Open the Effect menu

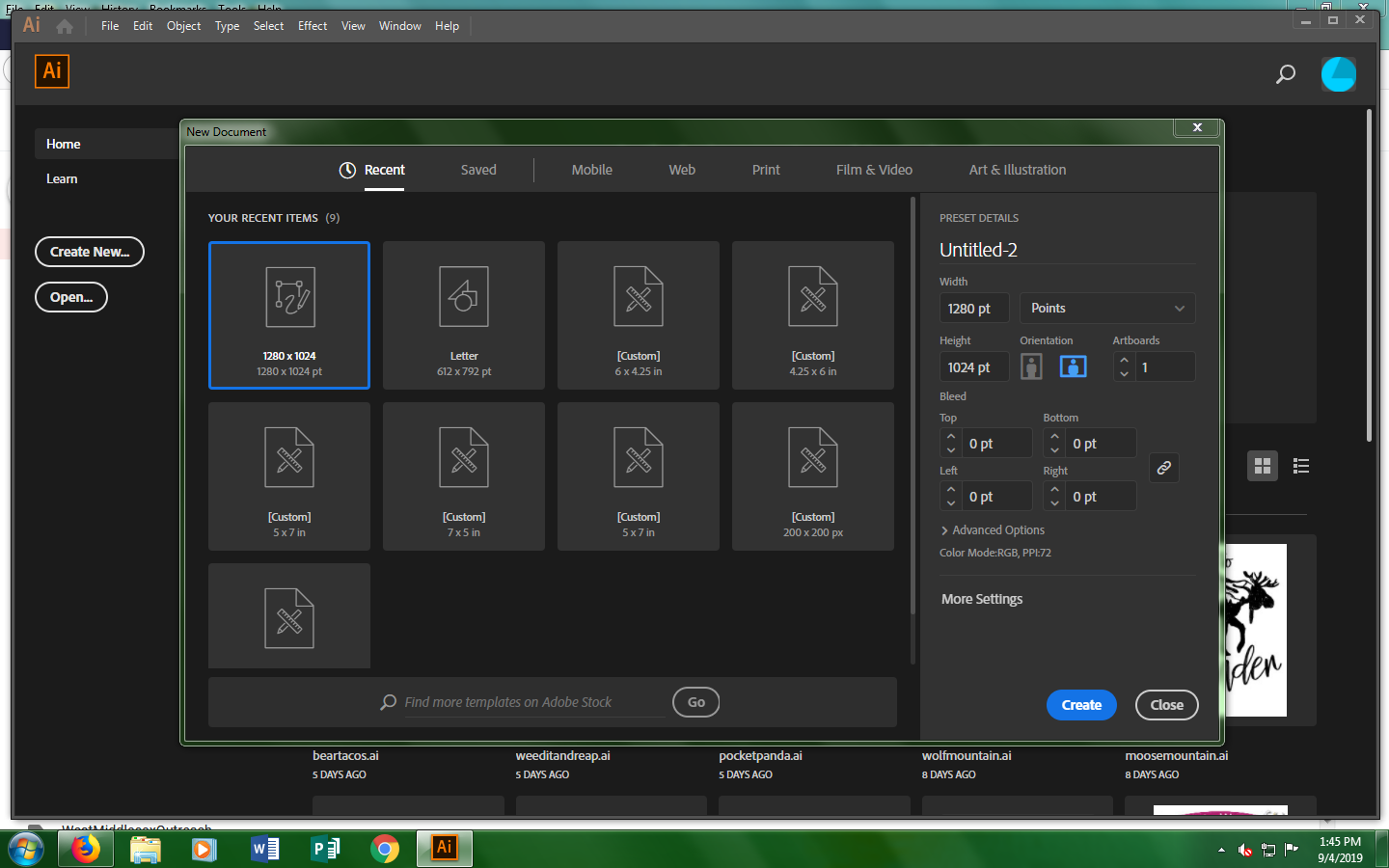[x=313, y=26]
